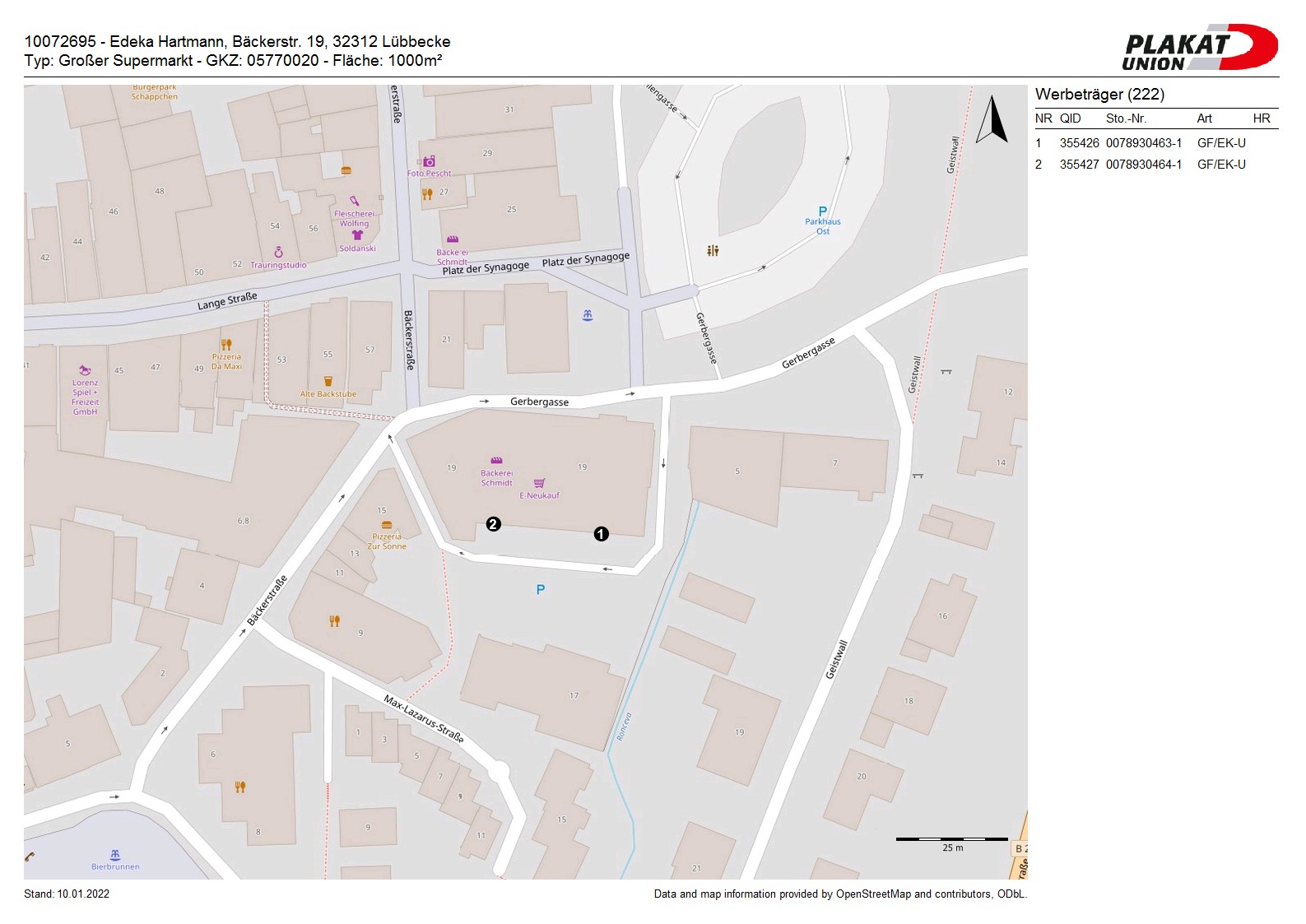The height and width of the screenshot is (924, 1306).
Task: Click the Foto Pescht camera icon
Action: 429,162
